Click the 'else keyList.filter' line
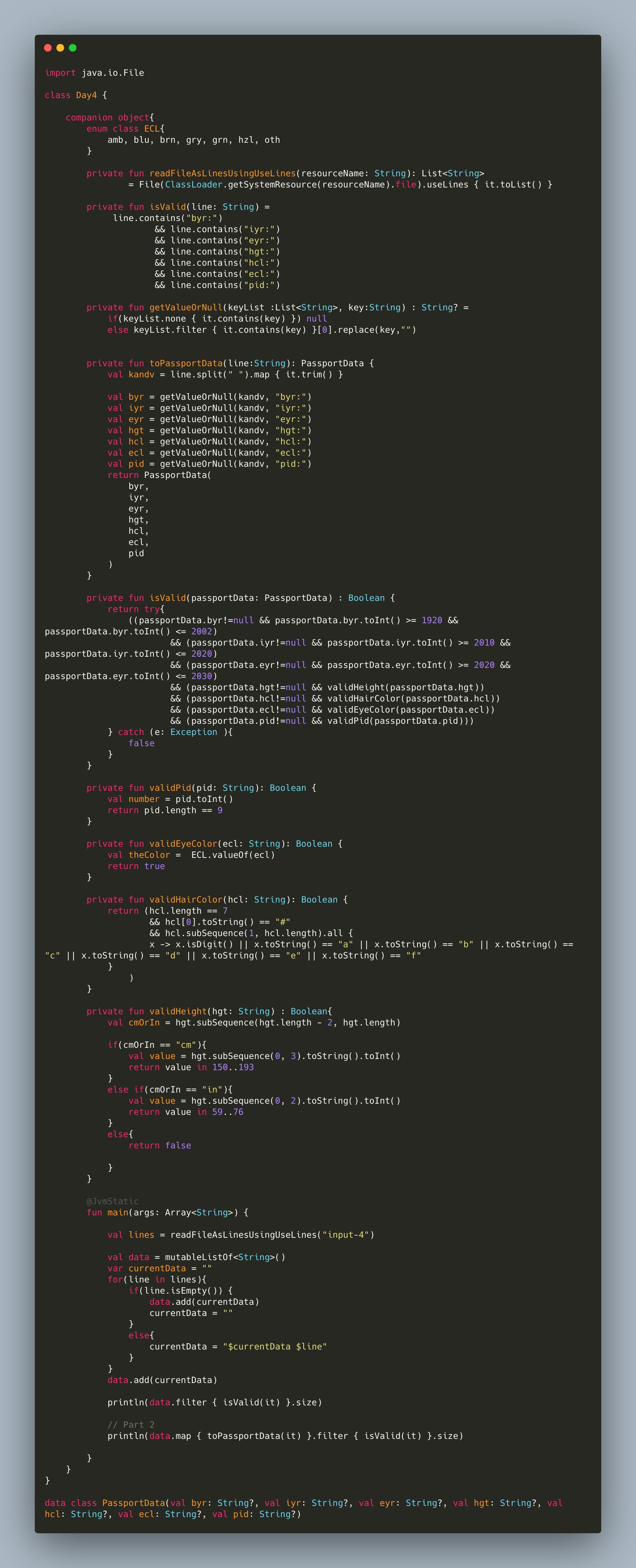 (262, 330)
